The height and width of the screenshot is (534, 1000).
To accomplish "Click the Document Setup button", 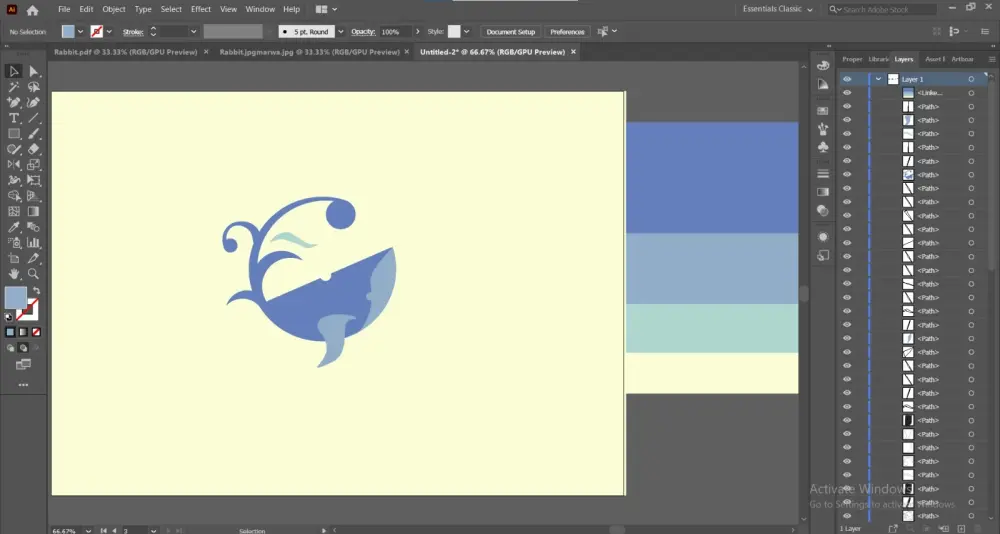I will [511, 32].
